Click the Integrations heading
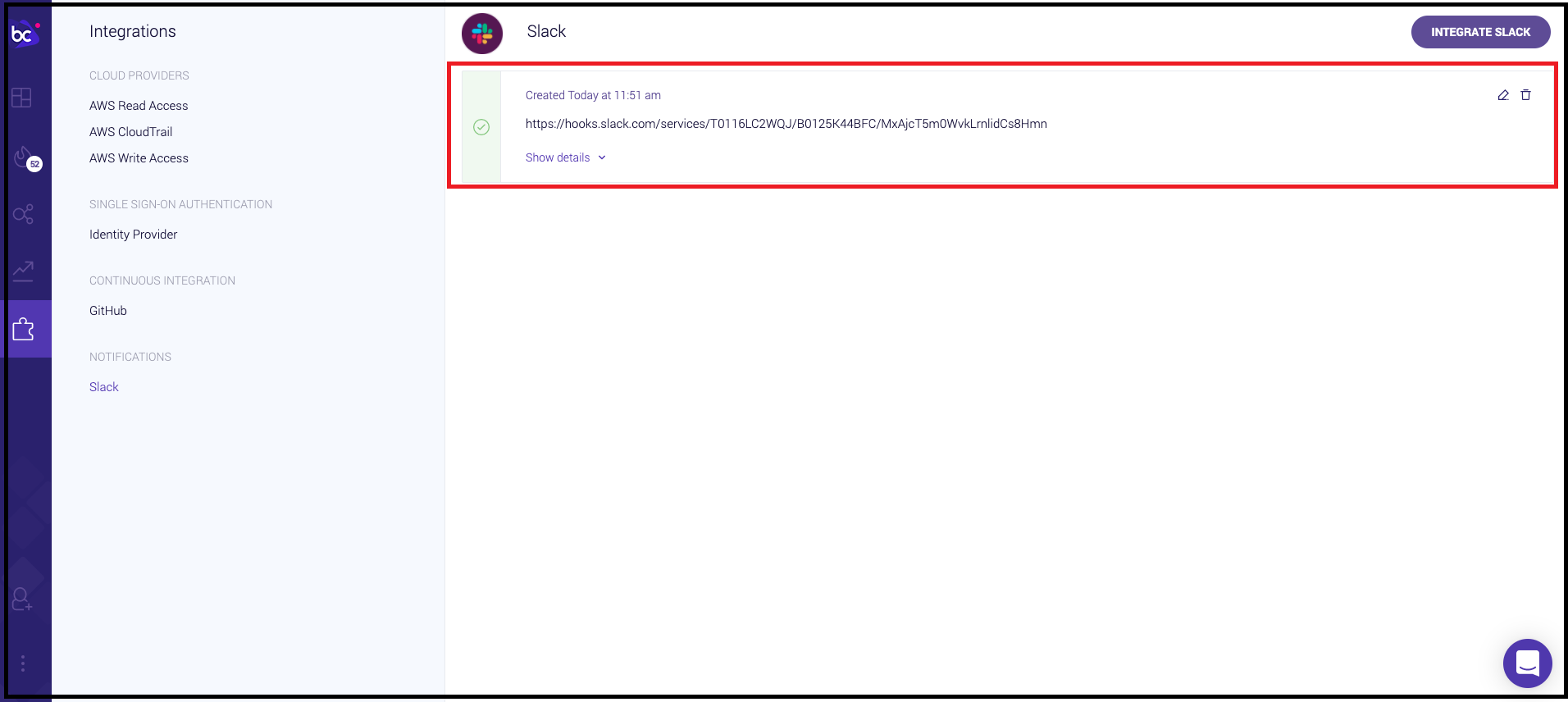Viewport: 1568px width, 702px height. [133, 31]
